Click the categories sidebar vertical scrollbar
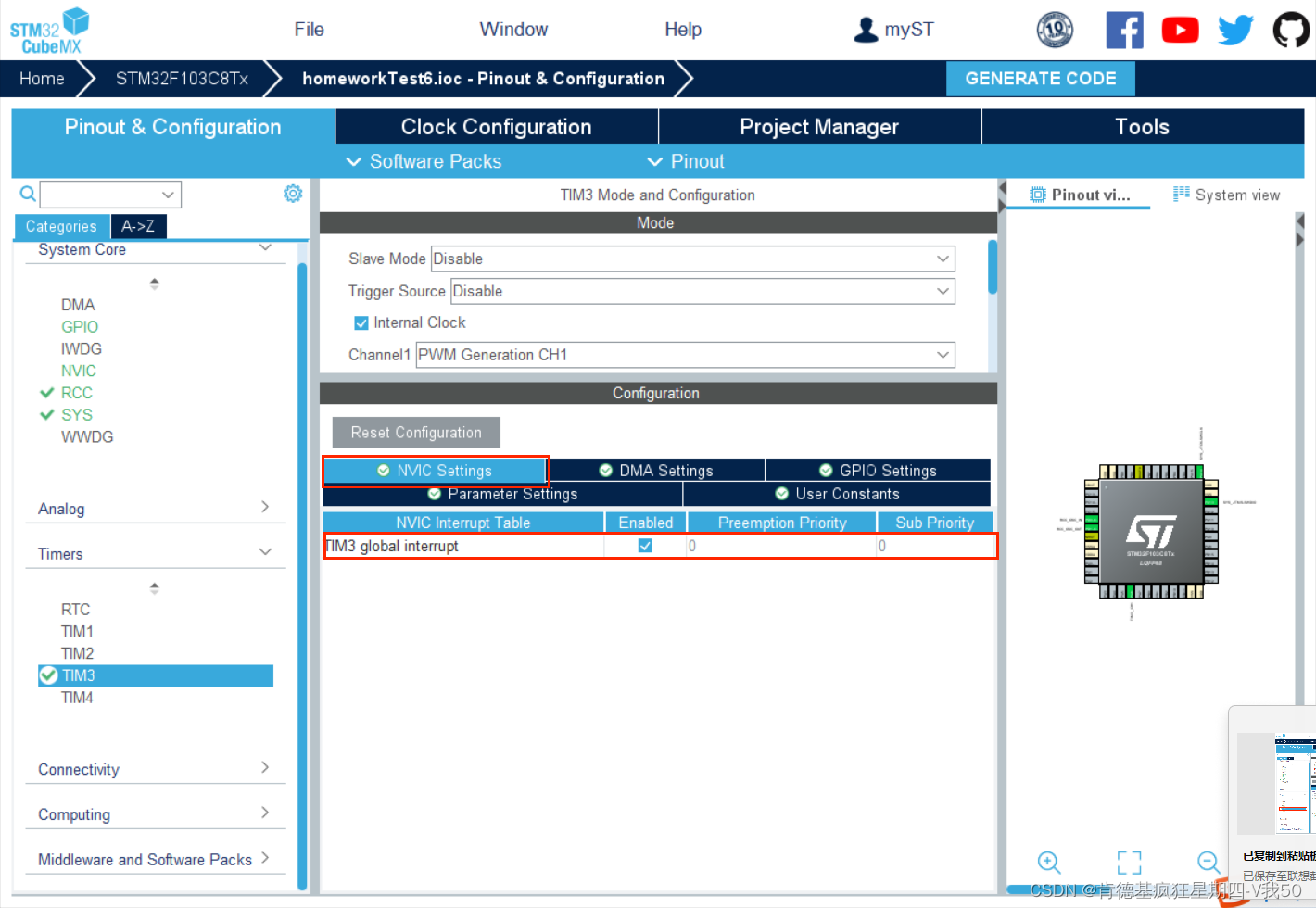The height and width of the screenshot is (908, 1316). (x=302, y=574)
